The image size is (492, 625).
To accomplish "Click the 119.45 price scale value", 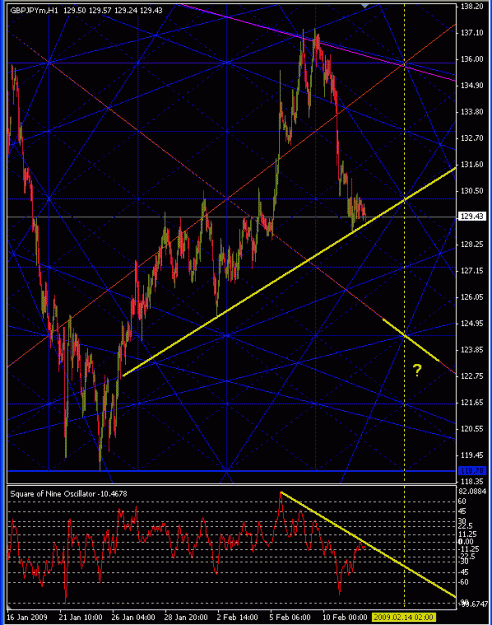I will coord(472,455).
